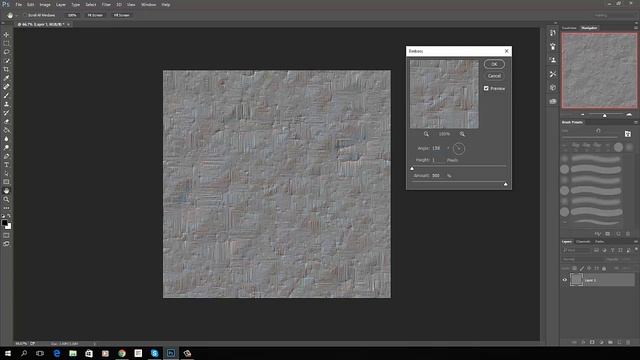640x360 pixels.
Task: Select the Blur tool
Action: 6,139
